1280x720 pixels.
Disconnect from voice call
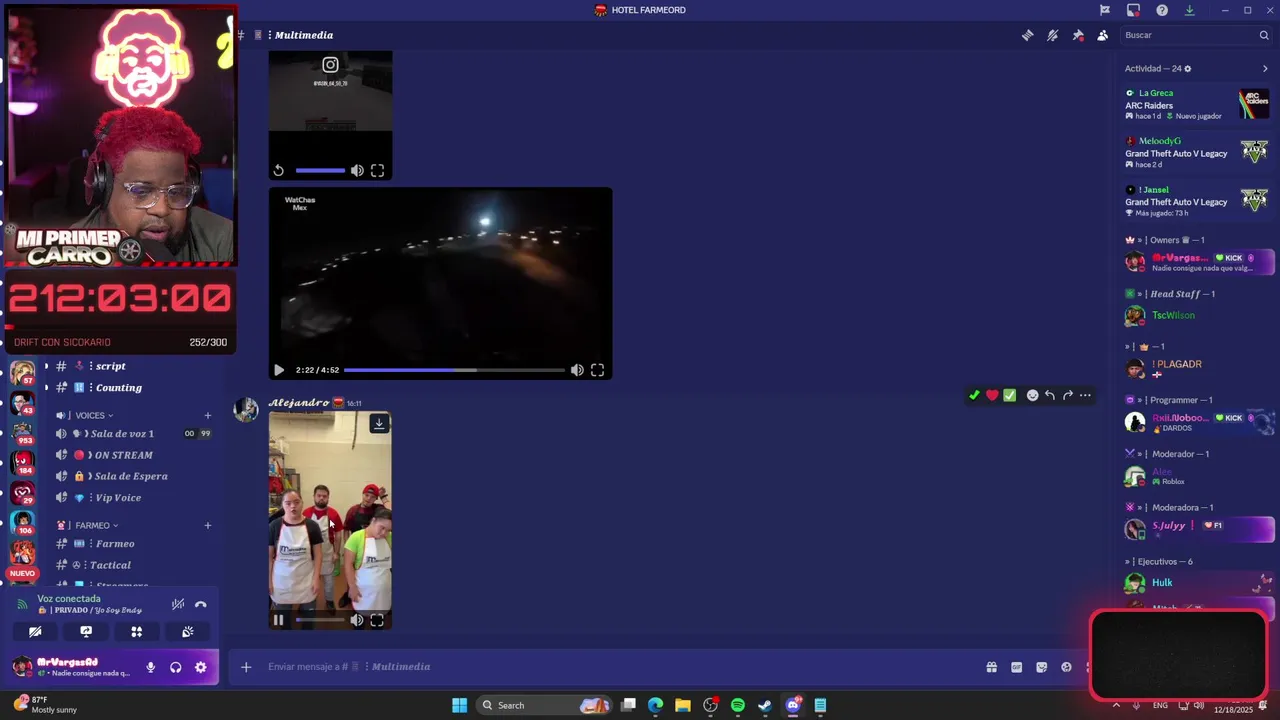201,604
